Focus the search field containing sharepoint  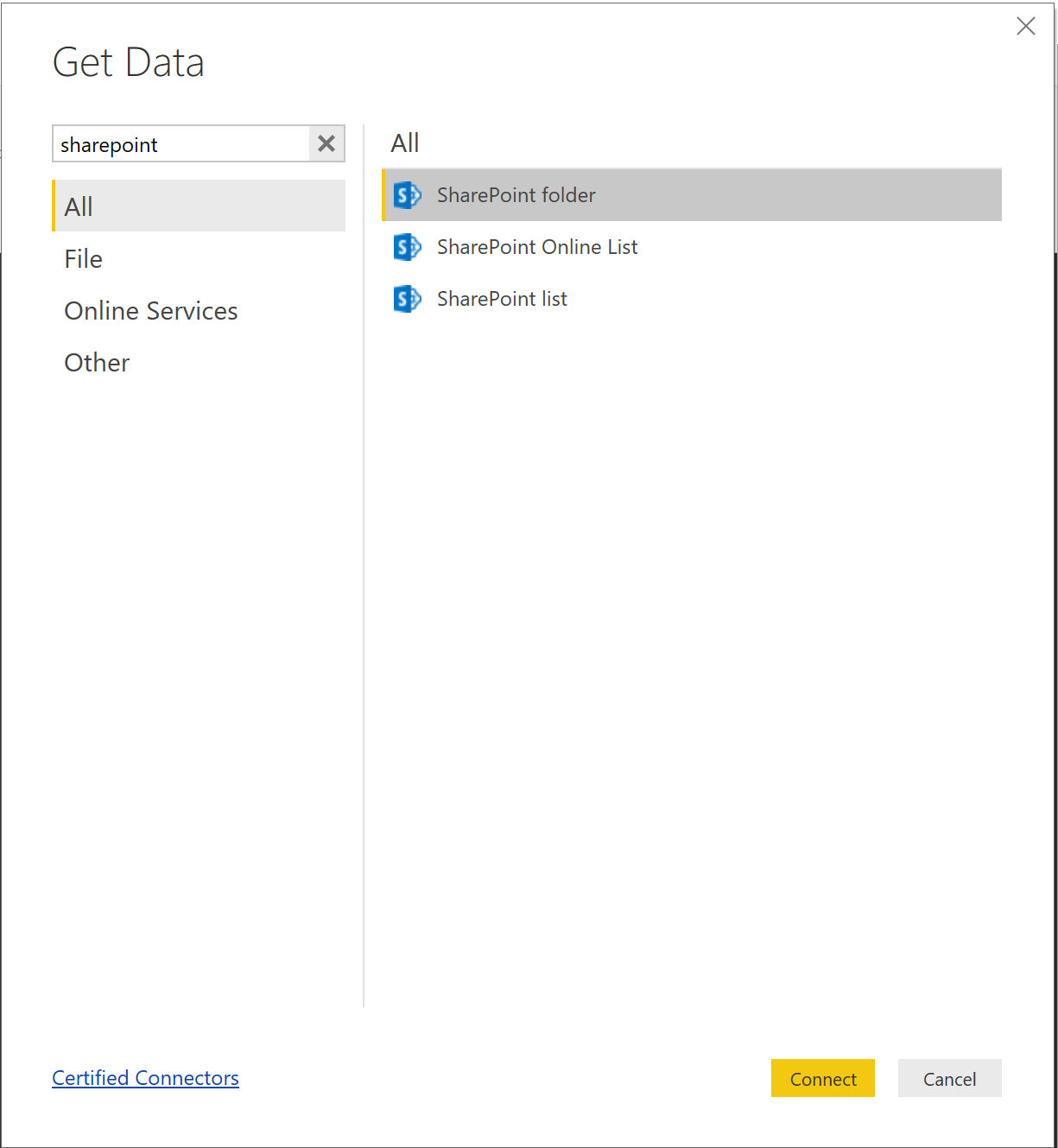coord(181,143)
